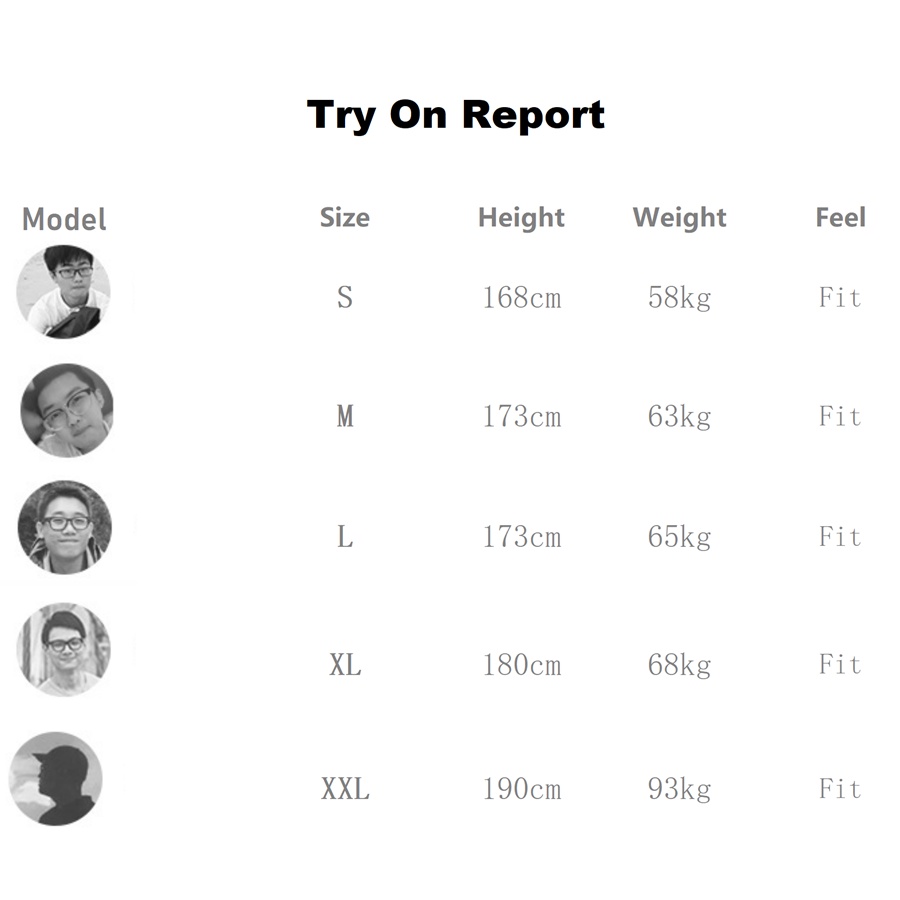Image resolution: width=900 pixels, height=900 pixels.
Task: Click the model avatar in the S row
Action: (x=64, y=291)
